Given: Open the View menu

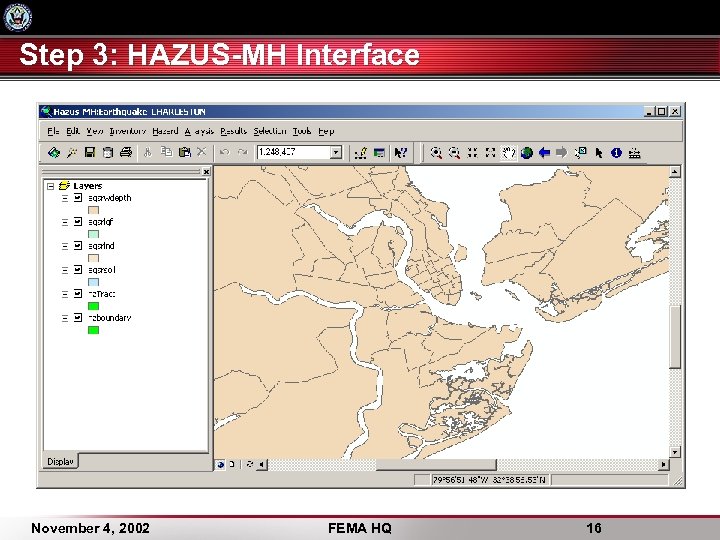Looking at the screenshot, I should (x=95, y=131).
